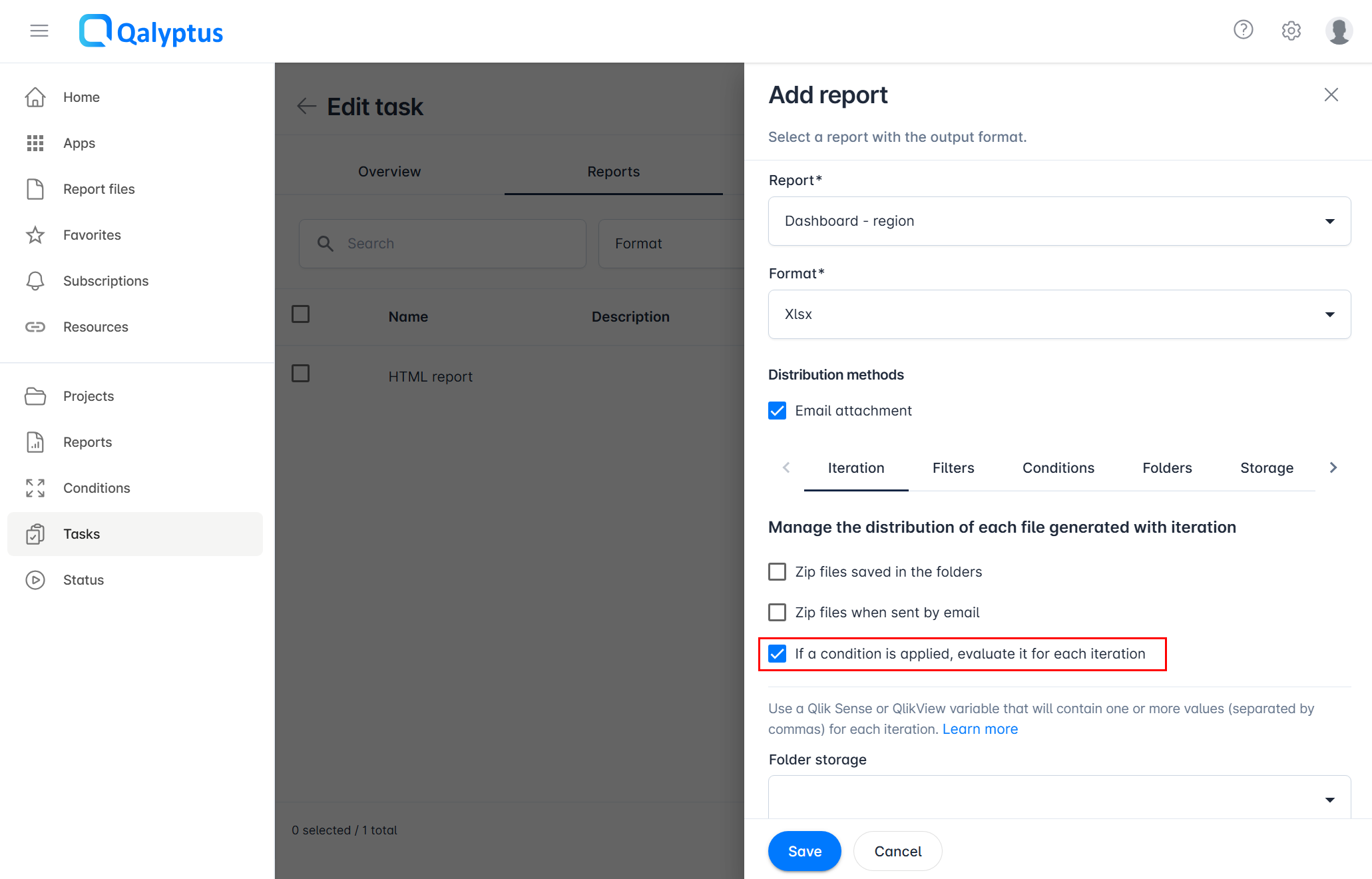Follow the Learn more link
The height and width of the screenshot is (879, 1372).
click(980, 729)
